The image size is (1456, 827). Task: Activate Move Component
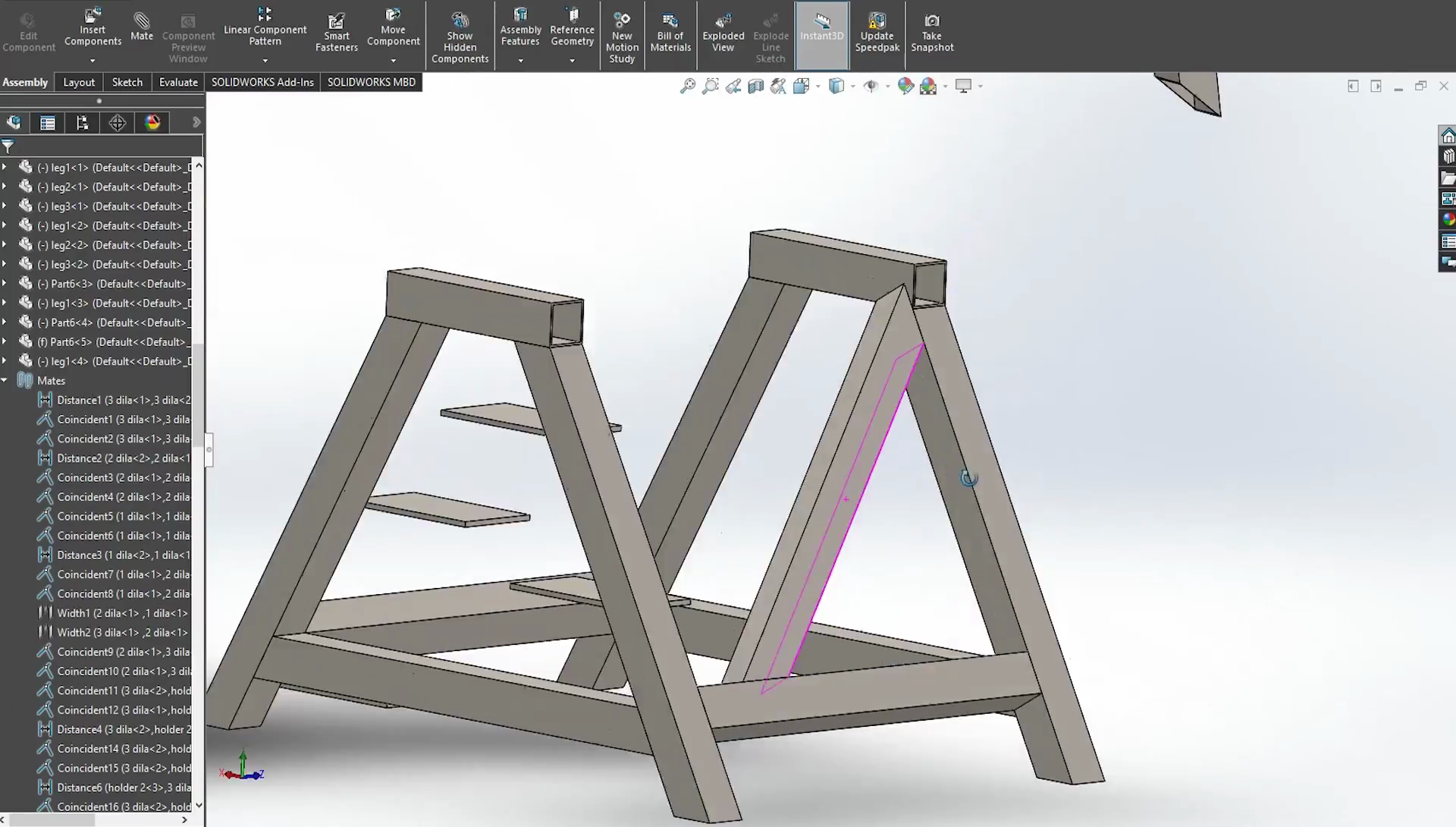(393, 28)
